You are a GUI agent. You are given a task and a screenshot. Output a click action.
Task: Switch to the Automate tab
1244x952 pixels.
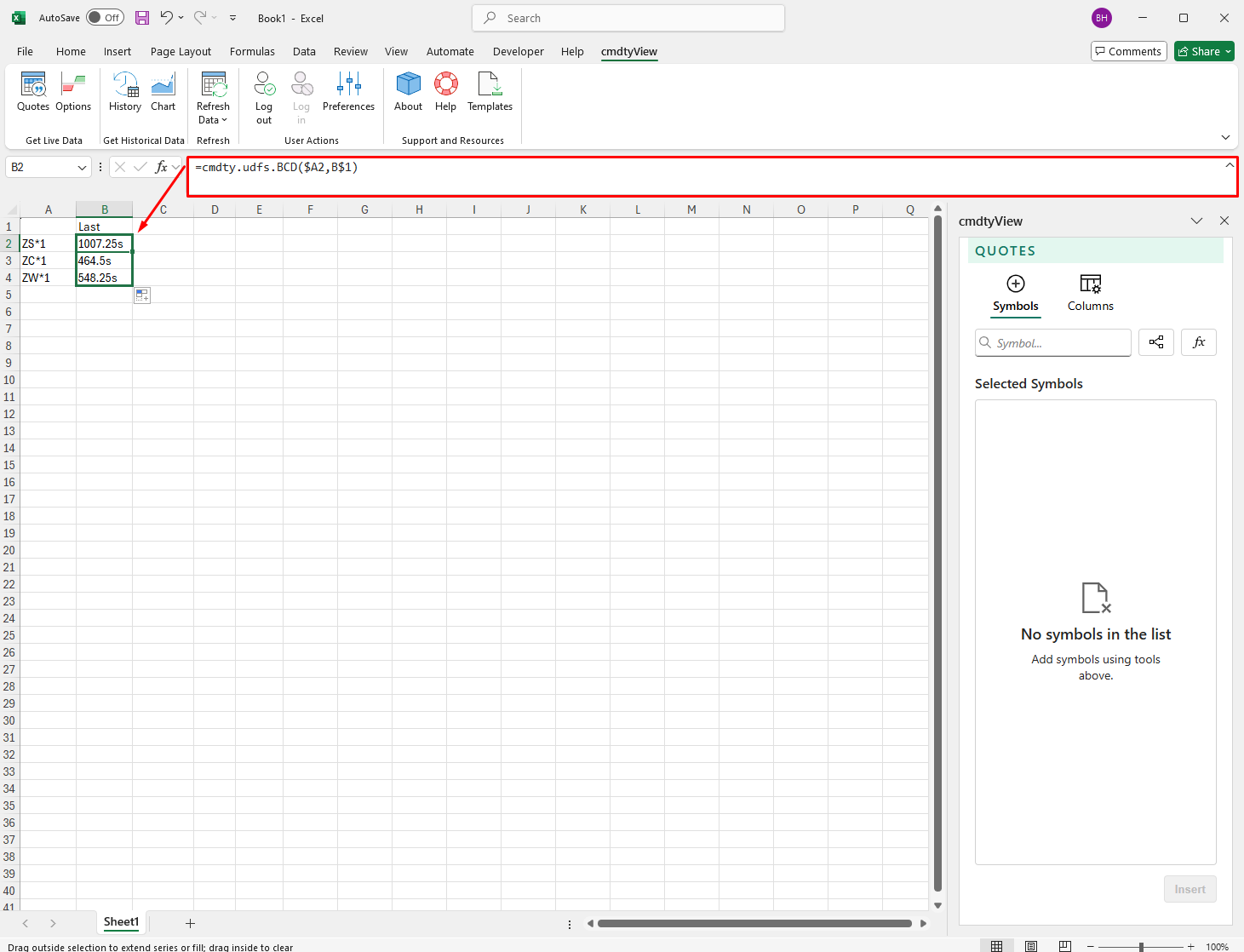[450, 51]
